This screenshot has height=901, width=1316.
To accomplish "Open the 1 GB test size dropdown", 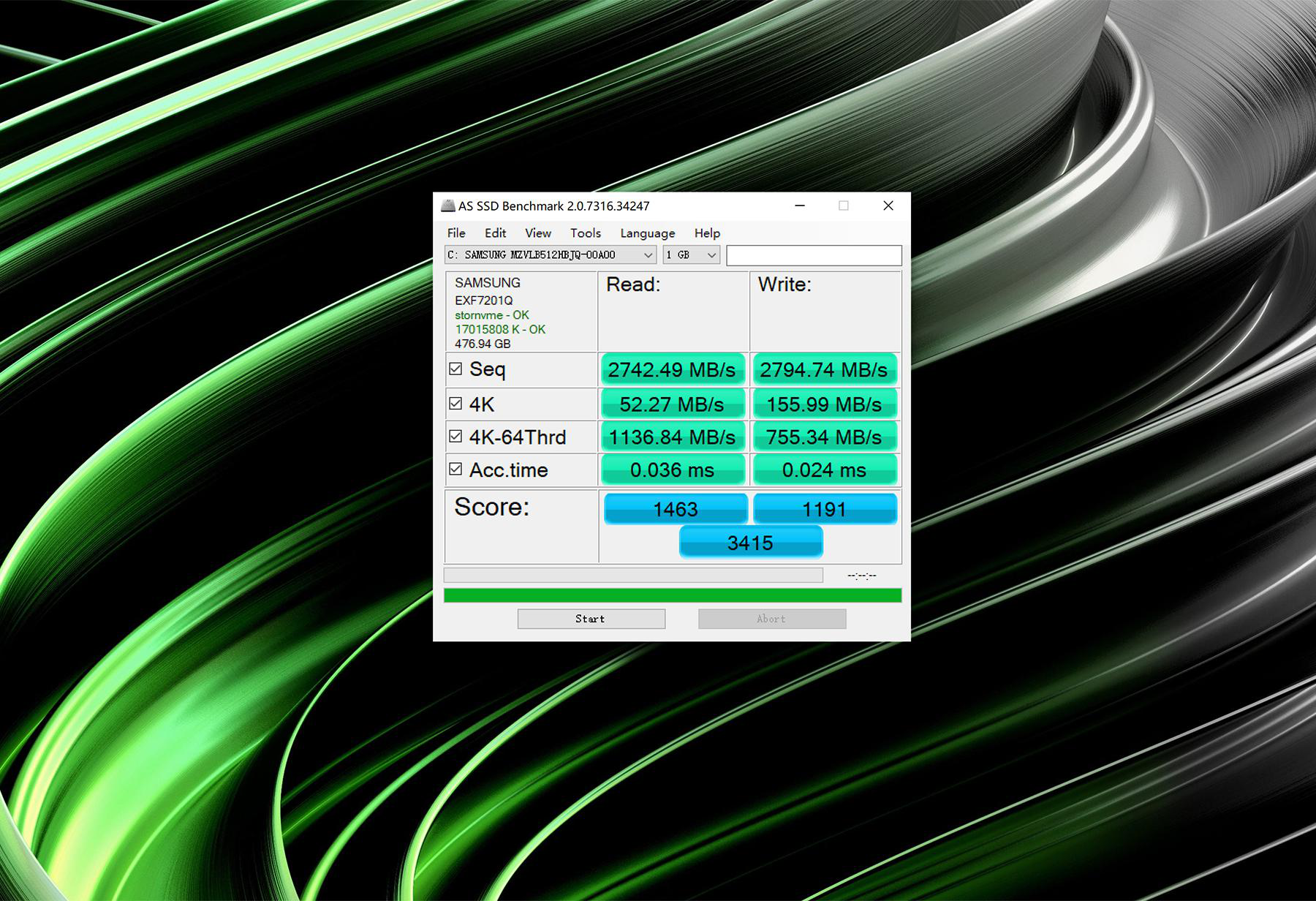I will 691,255.
